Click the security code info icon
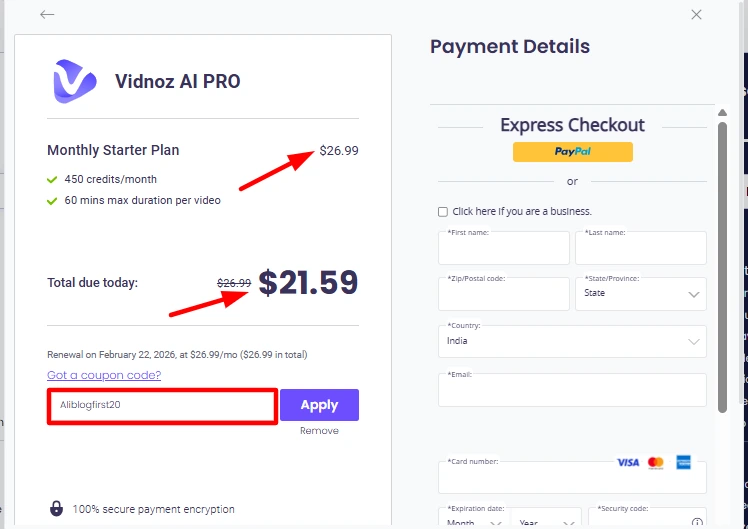 coord(696,522)
